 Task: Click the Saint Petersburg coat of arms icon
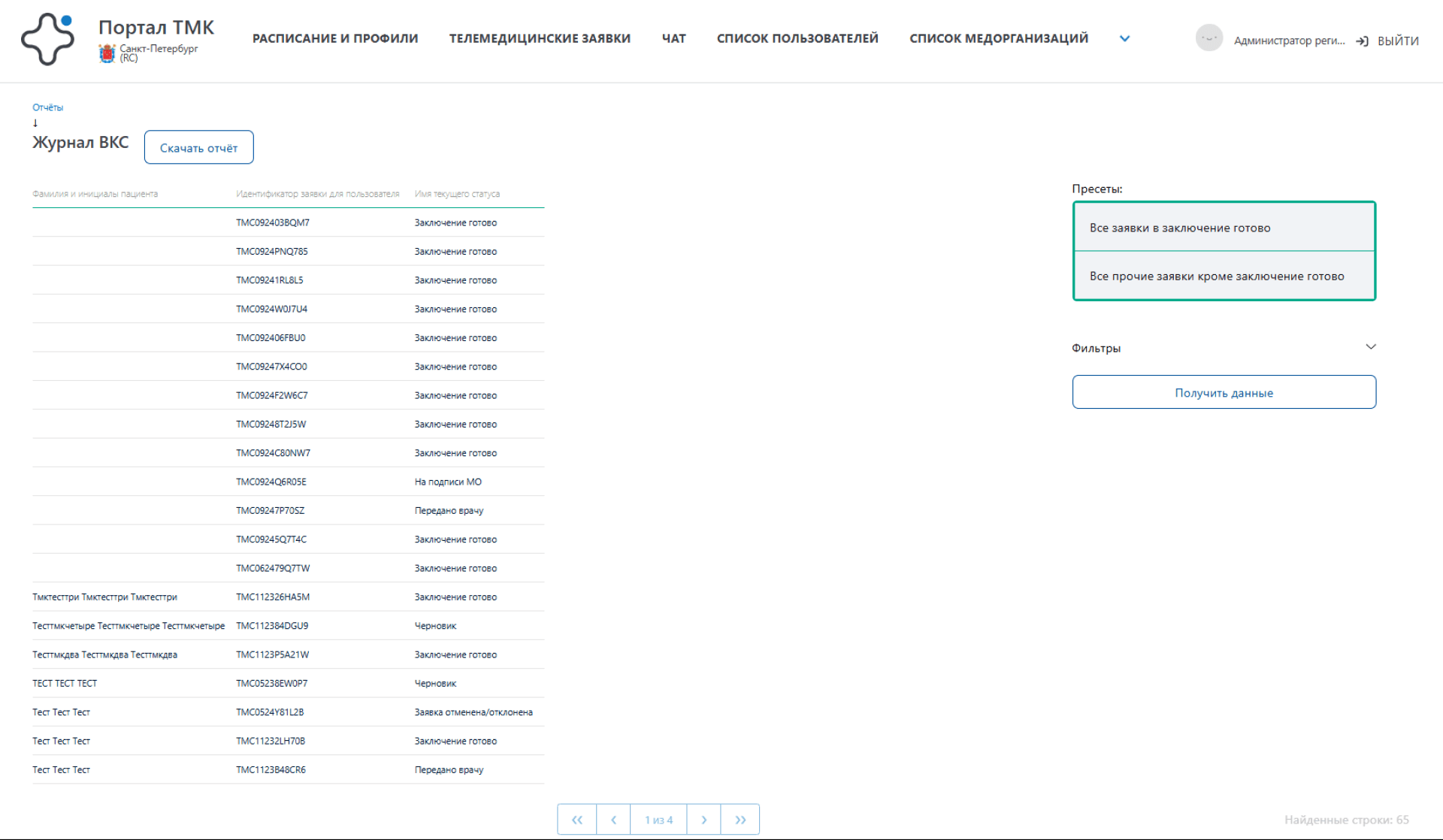point(107,53)
